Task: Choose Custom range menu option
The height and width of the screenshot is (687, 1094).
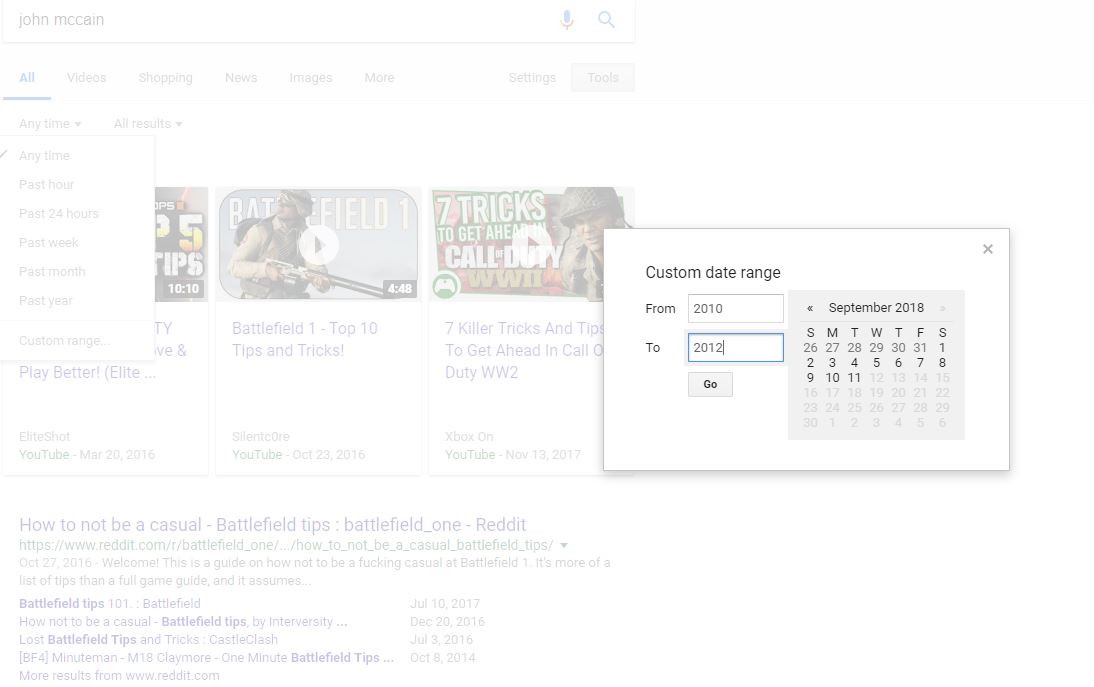Action: [64, 341]
